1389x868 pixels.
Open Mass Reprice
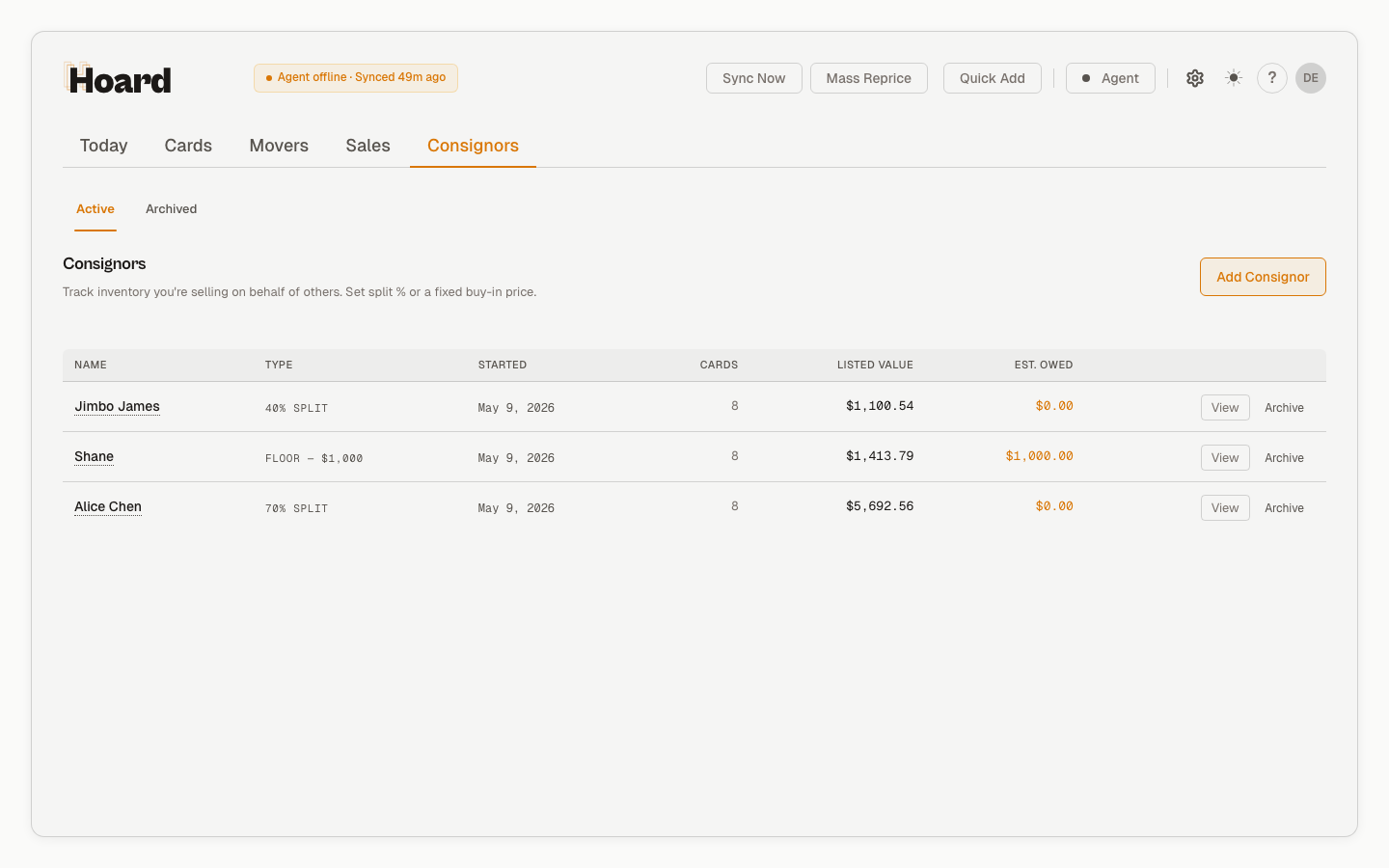click(x=869, y=78)
